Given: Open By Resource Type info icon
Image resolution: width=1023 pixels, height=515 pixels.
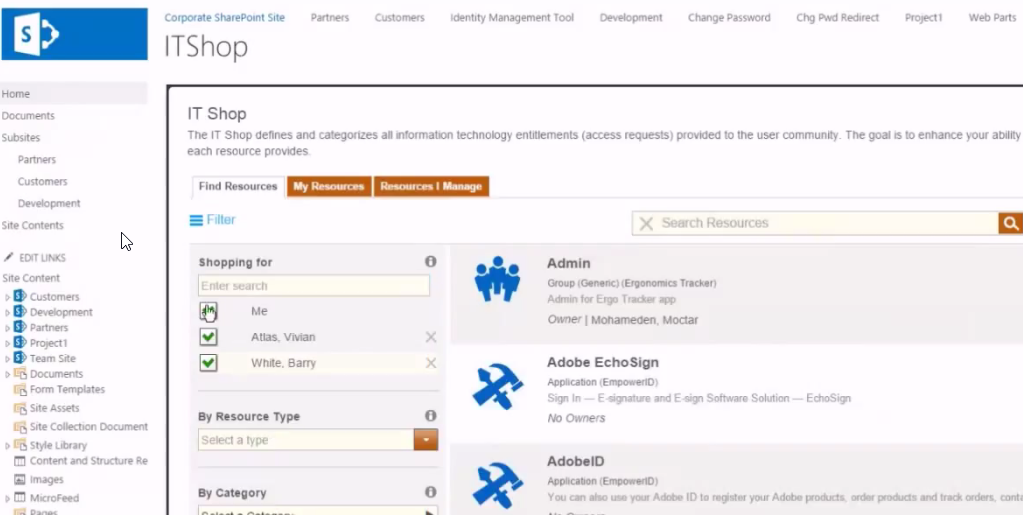Looking at the screenshot, I should pyautogui.click(x=431, y=415).
